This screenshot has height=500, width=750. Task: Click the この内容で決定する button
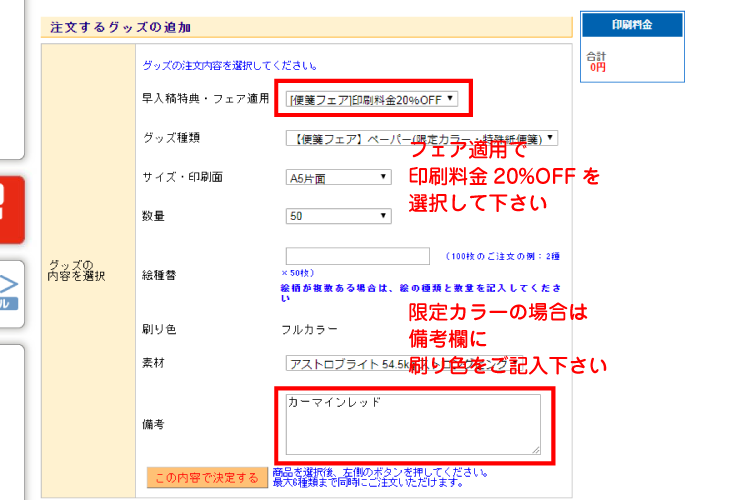point(207,478)
